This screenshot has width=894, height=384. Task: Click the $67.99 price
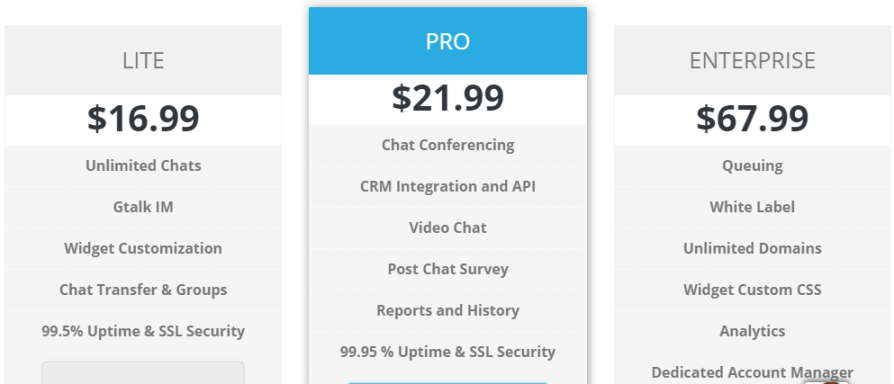click(752, 119)
